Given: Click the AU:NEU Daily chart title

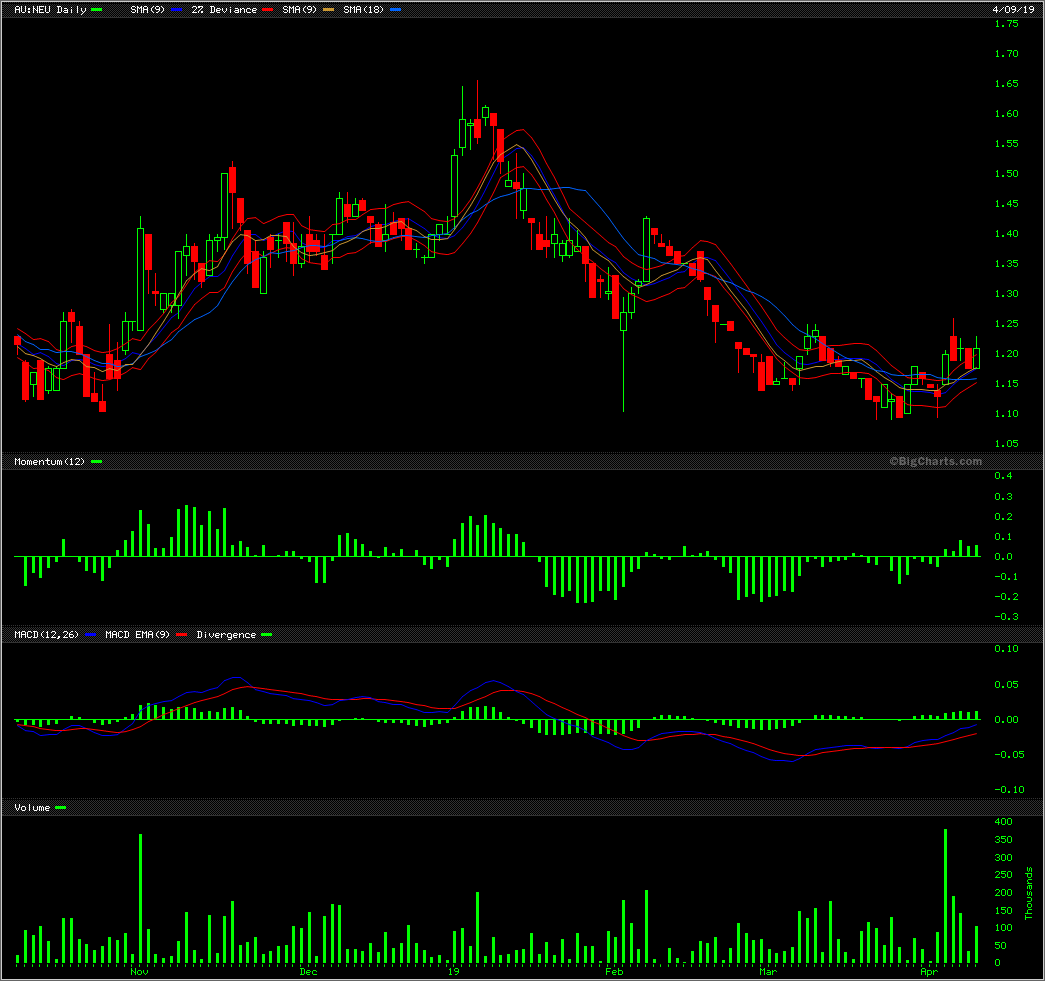Looking at the screenshot, I should [x=51, y=9].
